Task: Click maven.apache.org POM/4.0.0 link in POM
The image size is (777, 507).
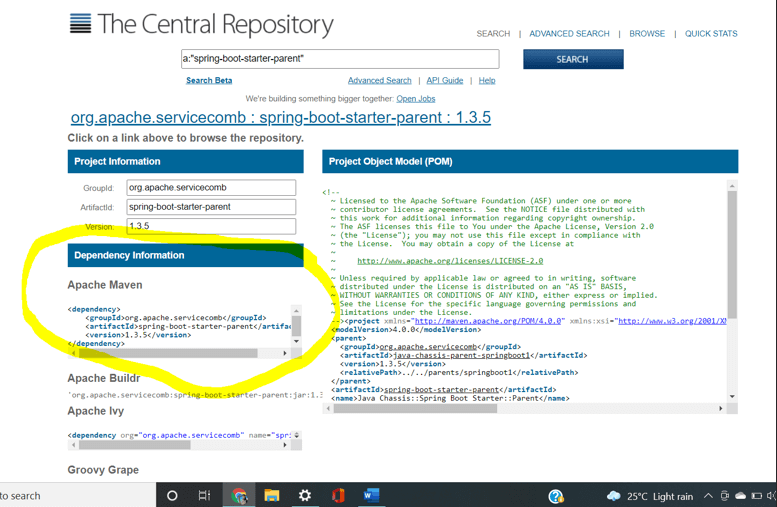Action: (x=488, y=321)
